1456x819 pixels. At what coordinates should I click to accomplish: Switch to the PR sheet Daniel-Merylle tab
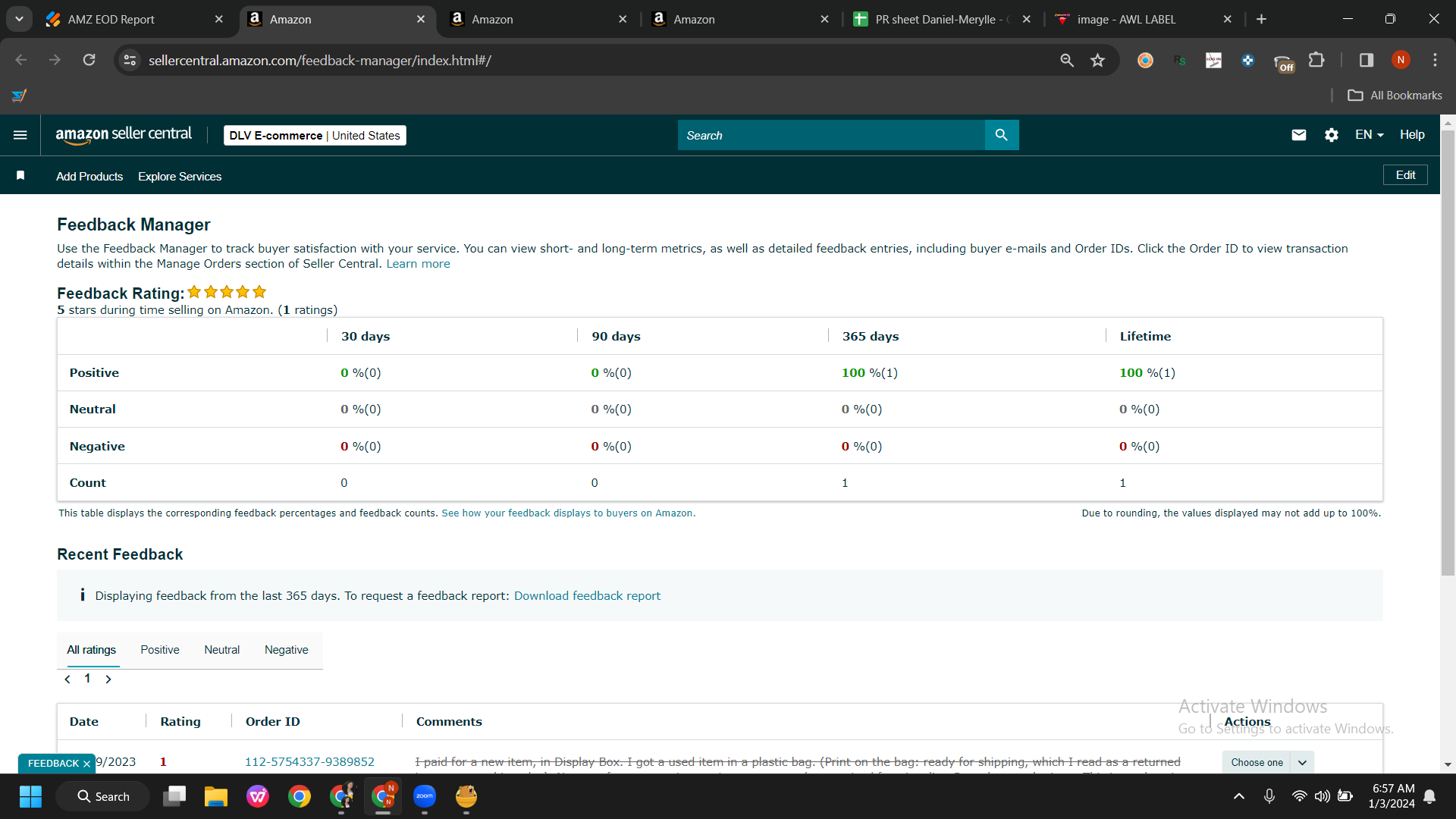pos(943,19)
